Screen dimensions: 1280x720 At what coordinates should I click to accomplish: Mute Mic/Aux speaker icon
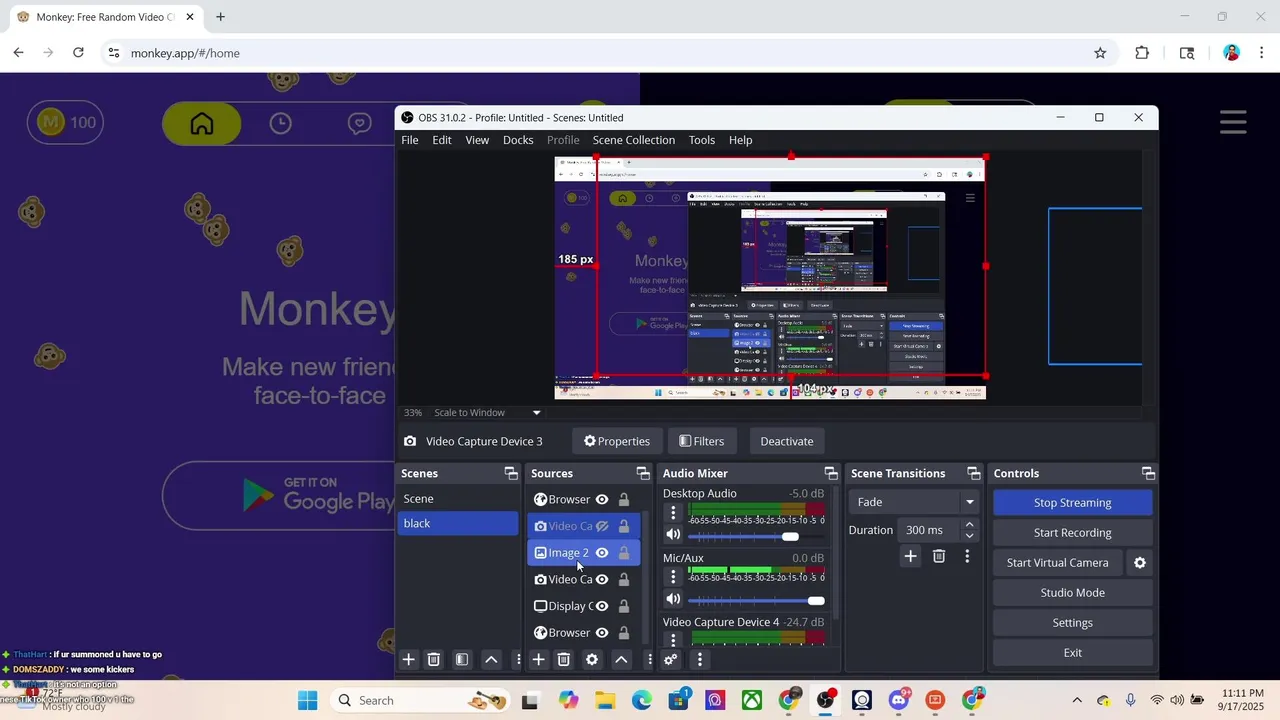pyautogui.click(x=673, y=599)
